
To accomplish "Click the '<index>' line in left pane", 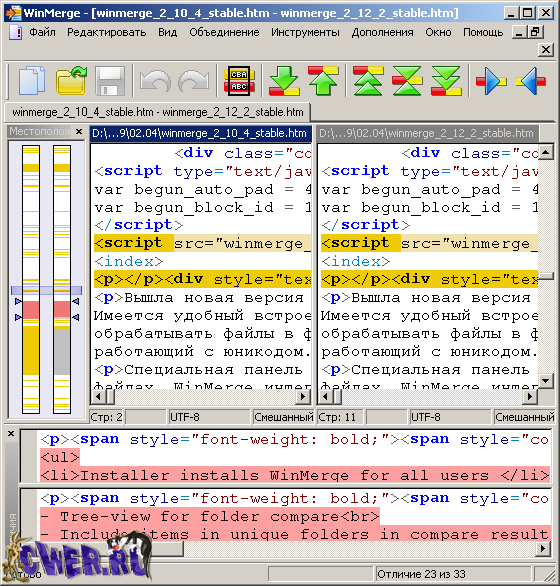I will point(129,261).
